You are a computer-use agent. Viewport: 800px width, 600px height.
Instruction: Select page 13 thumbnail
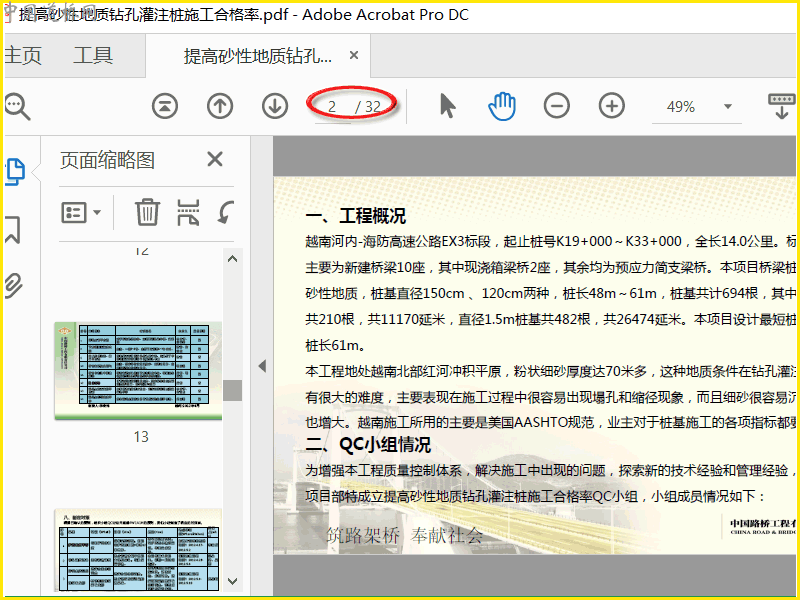[x=138, y=371]
